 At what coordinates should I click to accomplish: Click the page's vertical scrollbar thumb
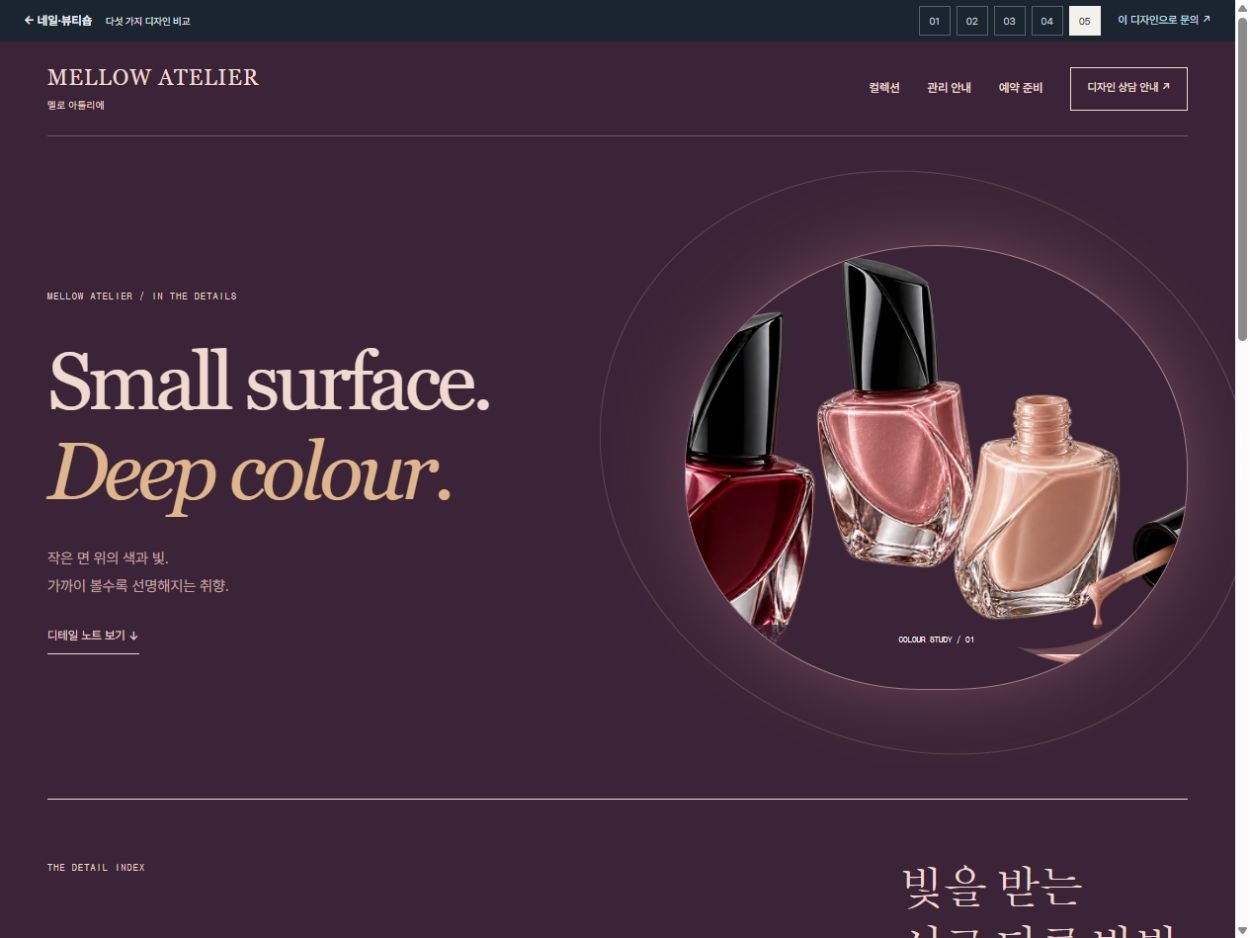1242,180
